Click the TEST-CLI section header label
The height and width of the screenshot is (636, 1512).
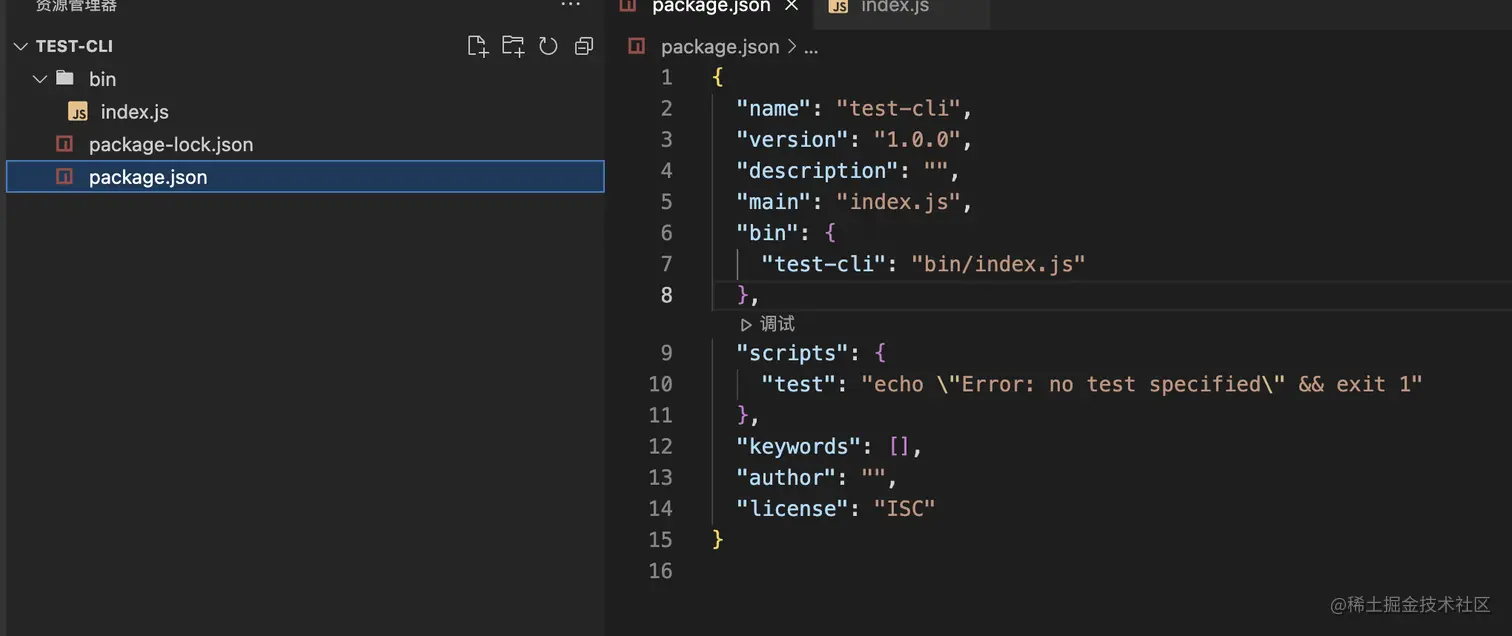pyautogui.click(x=74, y=47)
